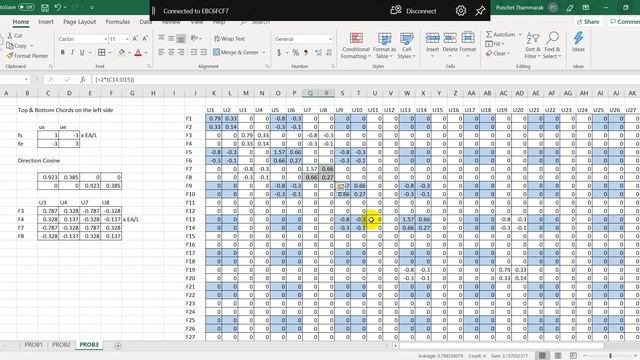The width and height of the screenshot is (640, 360).
Task: Toggle Wrap Text
Action: (229, 39)
